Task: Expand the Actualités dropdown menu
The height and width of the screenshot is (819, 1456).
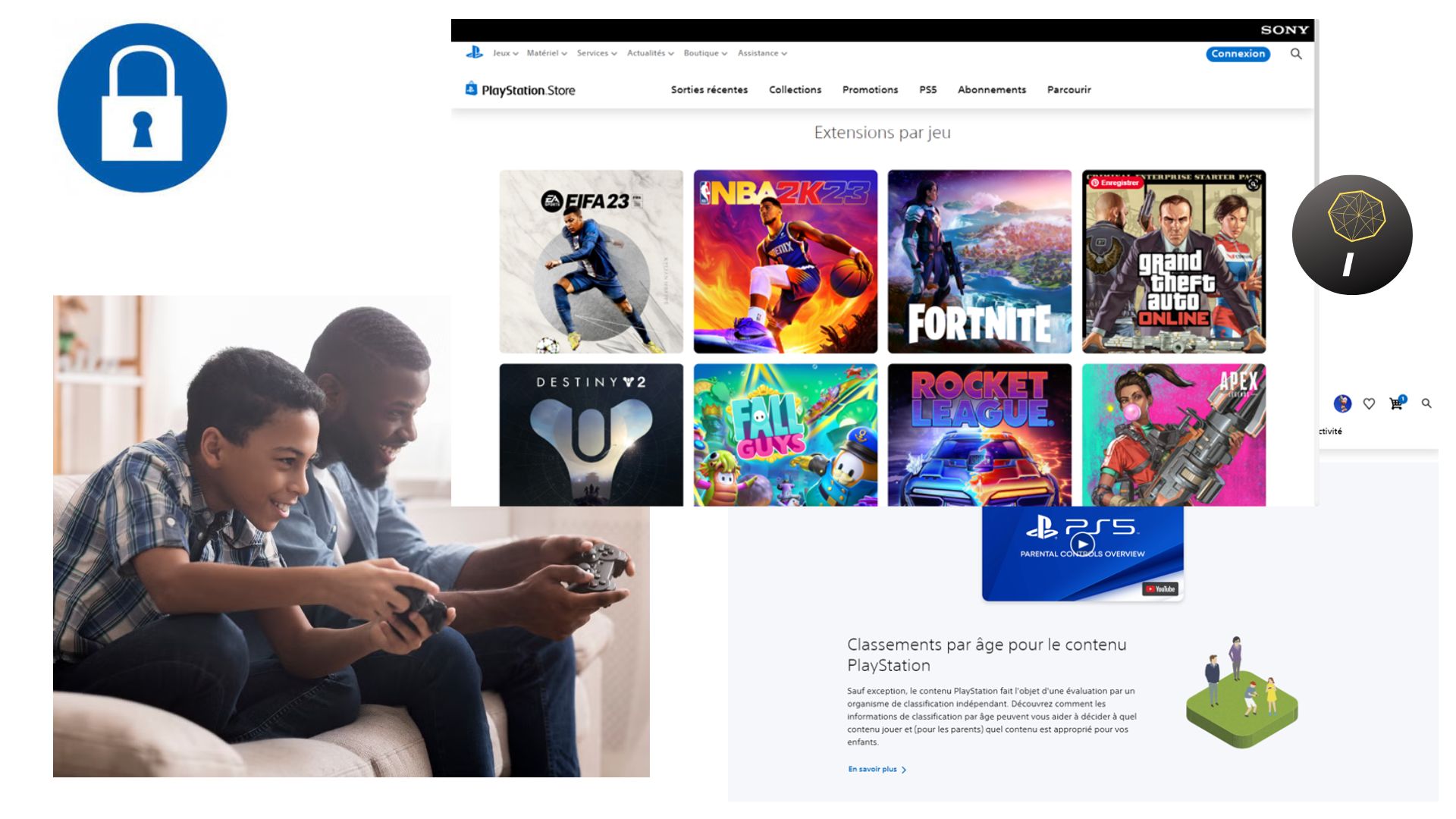Action: click(x=651, y=53)
